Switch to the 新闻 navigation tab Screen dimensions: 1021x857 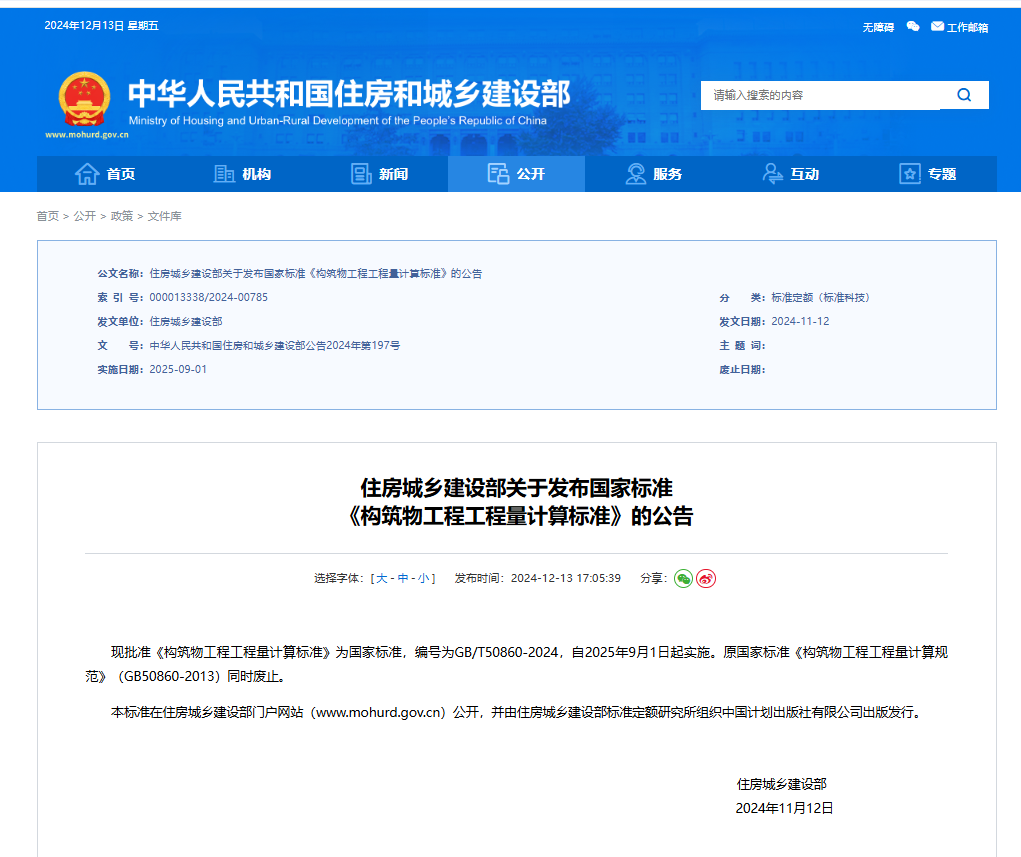click(380, 173)
